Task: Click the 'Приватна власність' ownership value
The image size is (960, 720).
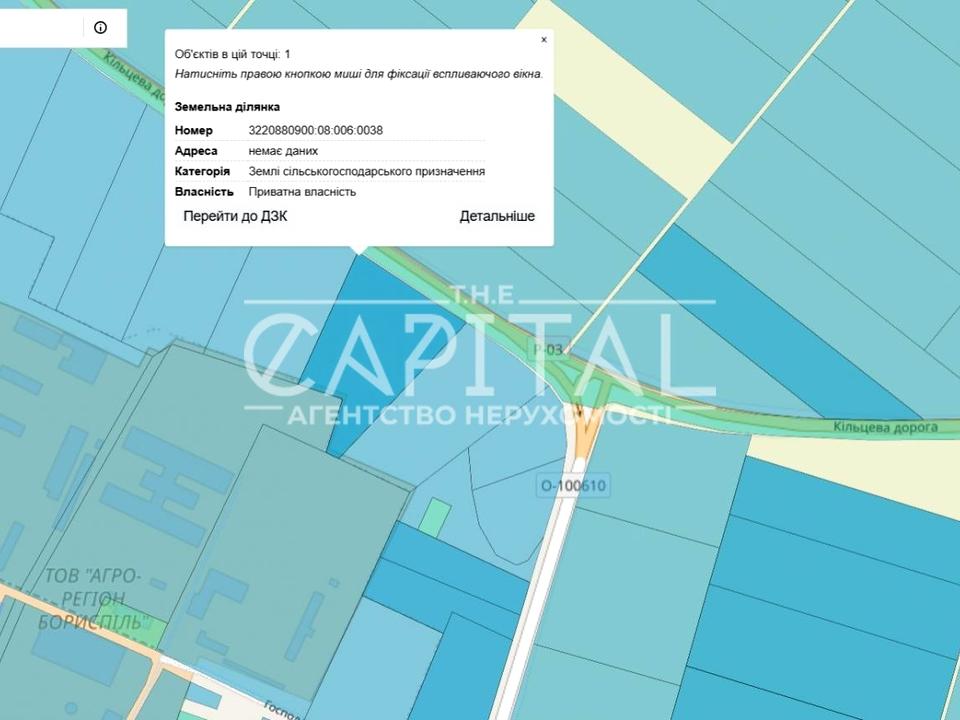Action: pos(302,192)
